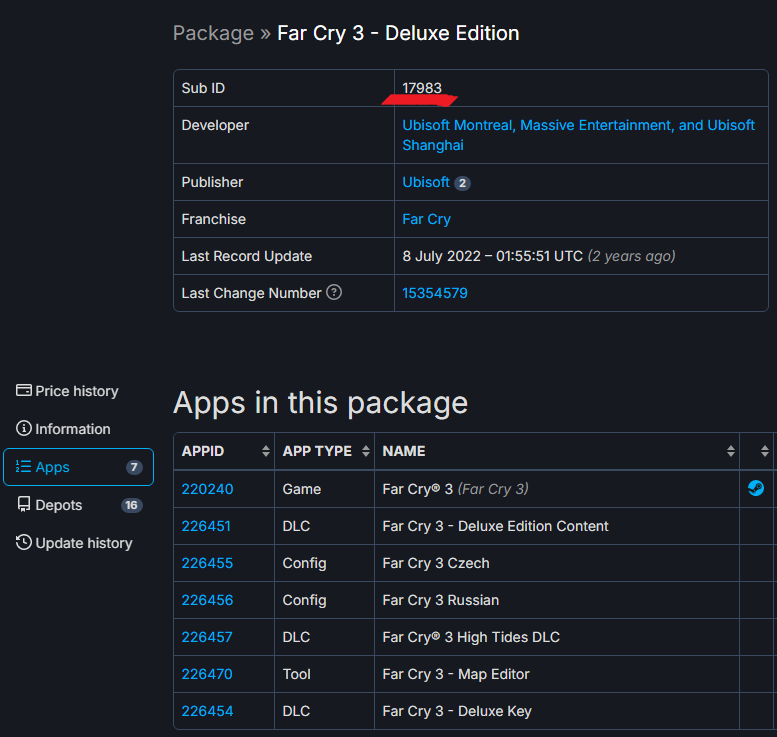The image size is (777, 737).
Task: Click the Steam store icon for Far Cry 3
Action: tap(756, 488)
